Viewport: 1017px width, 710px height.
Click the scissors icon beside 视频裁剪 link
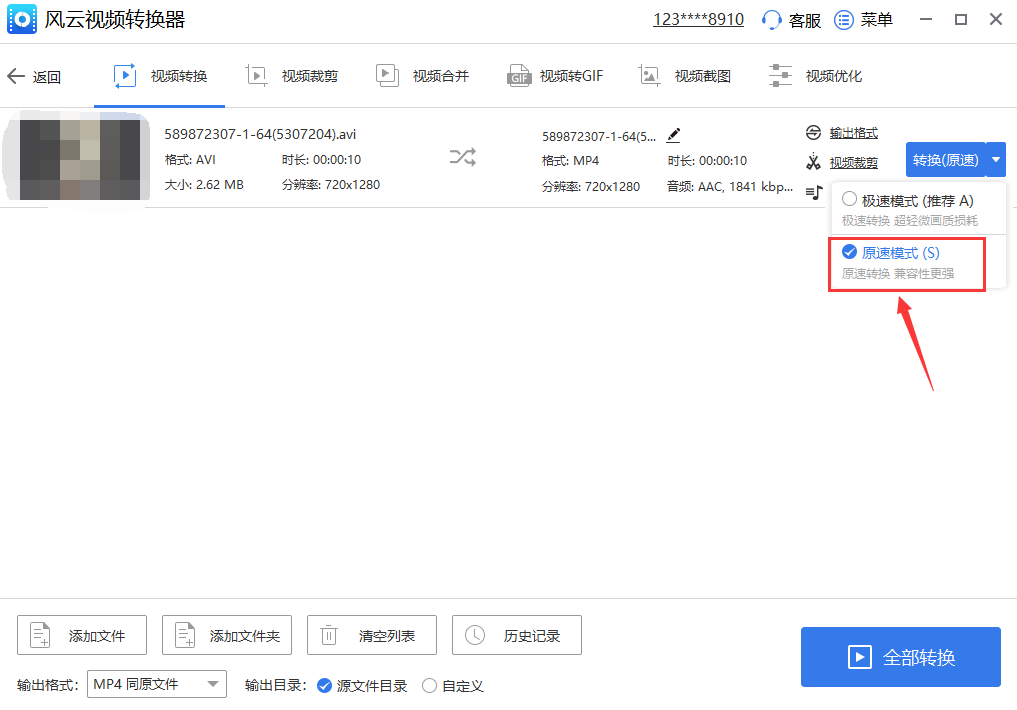pos(813,162)
